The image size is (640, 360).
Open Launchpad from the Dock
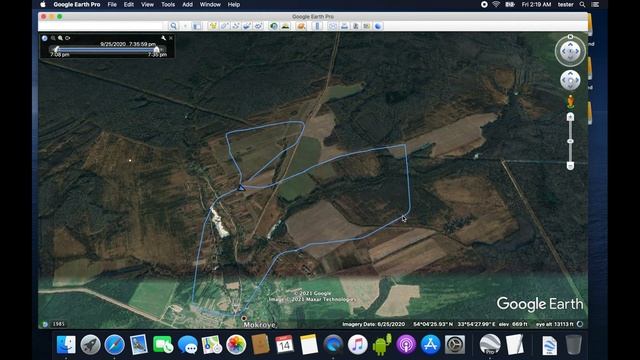pyautogui.click(x=90, y=345)
